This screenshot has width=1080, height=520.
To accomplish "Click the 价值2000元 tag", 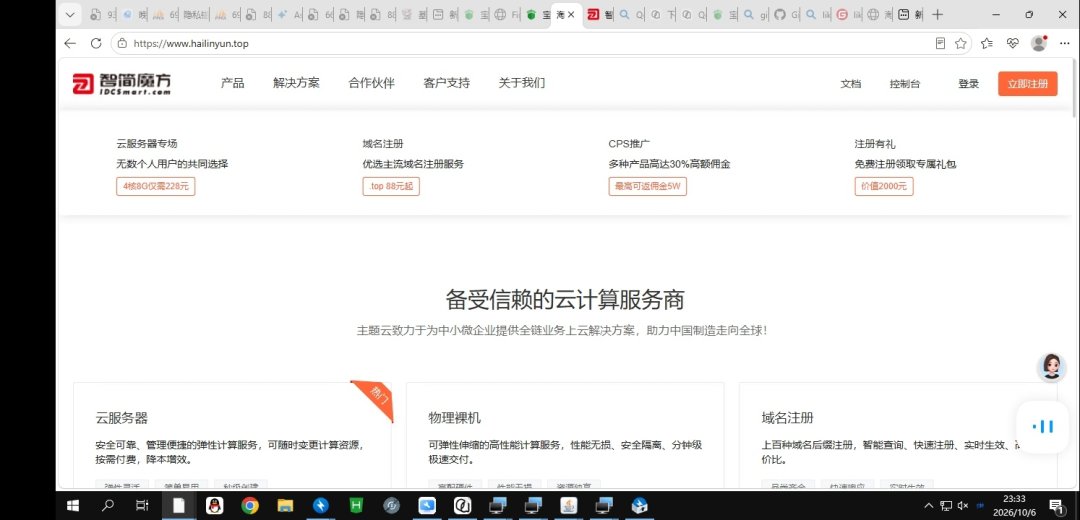I will pyautogui.click(x=884, y=187).
